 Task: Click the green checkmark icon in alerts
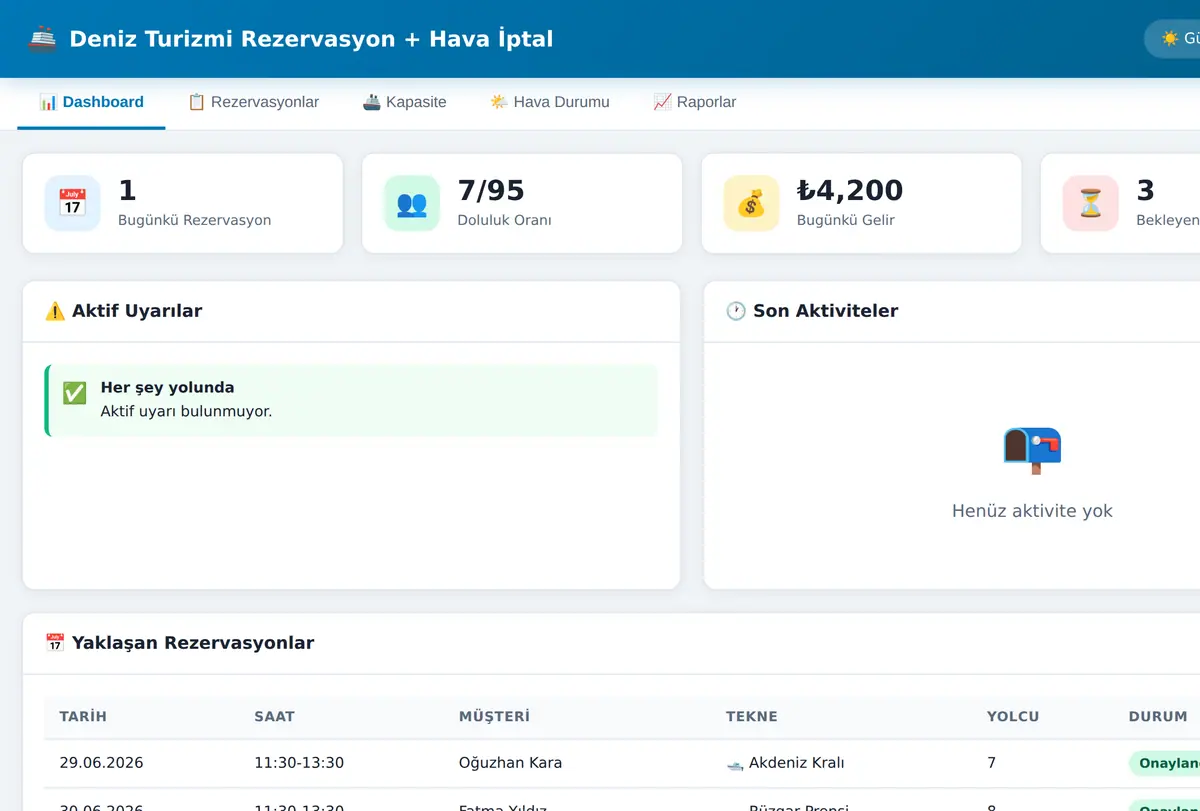coord(75,393)
